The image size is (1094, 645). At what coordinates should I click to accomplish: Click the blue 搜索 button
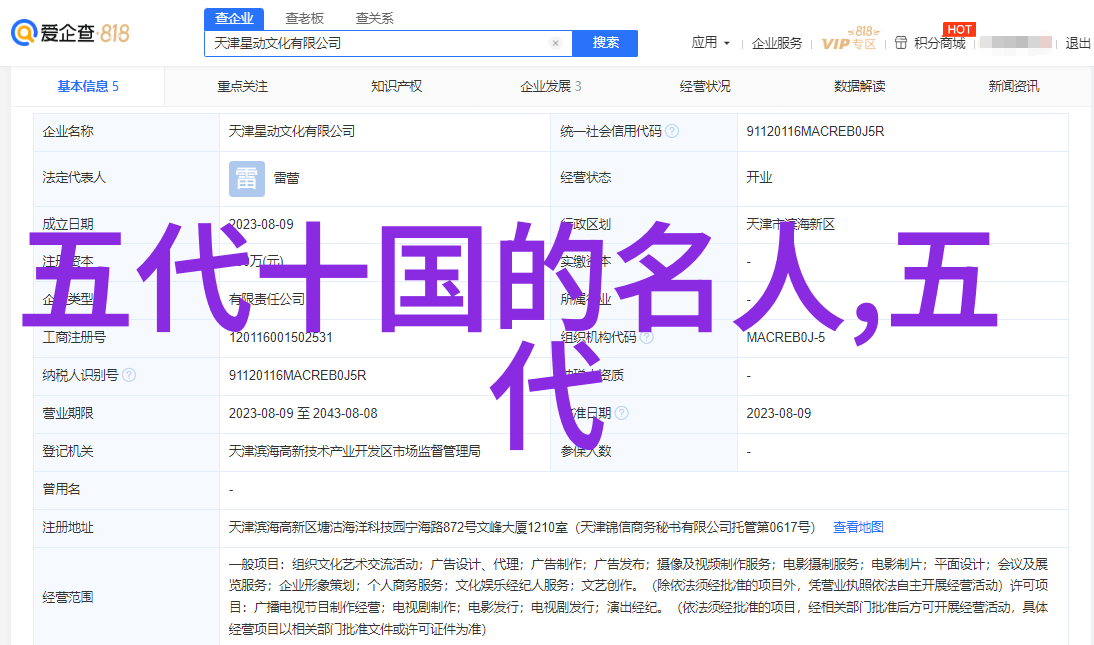pos(605,43)
